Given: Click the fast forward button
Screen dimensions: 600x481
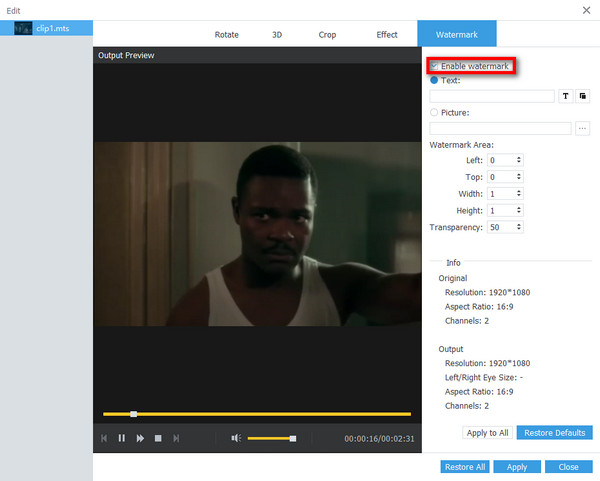Looking at the screenshot, I should (140, 438).
